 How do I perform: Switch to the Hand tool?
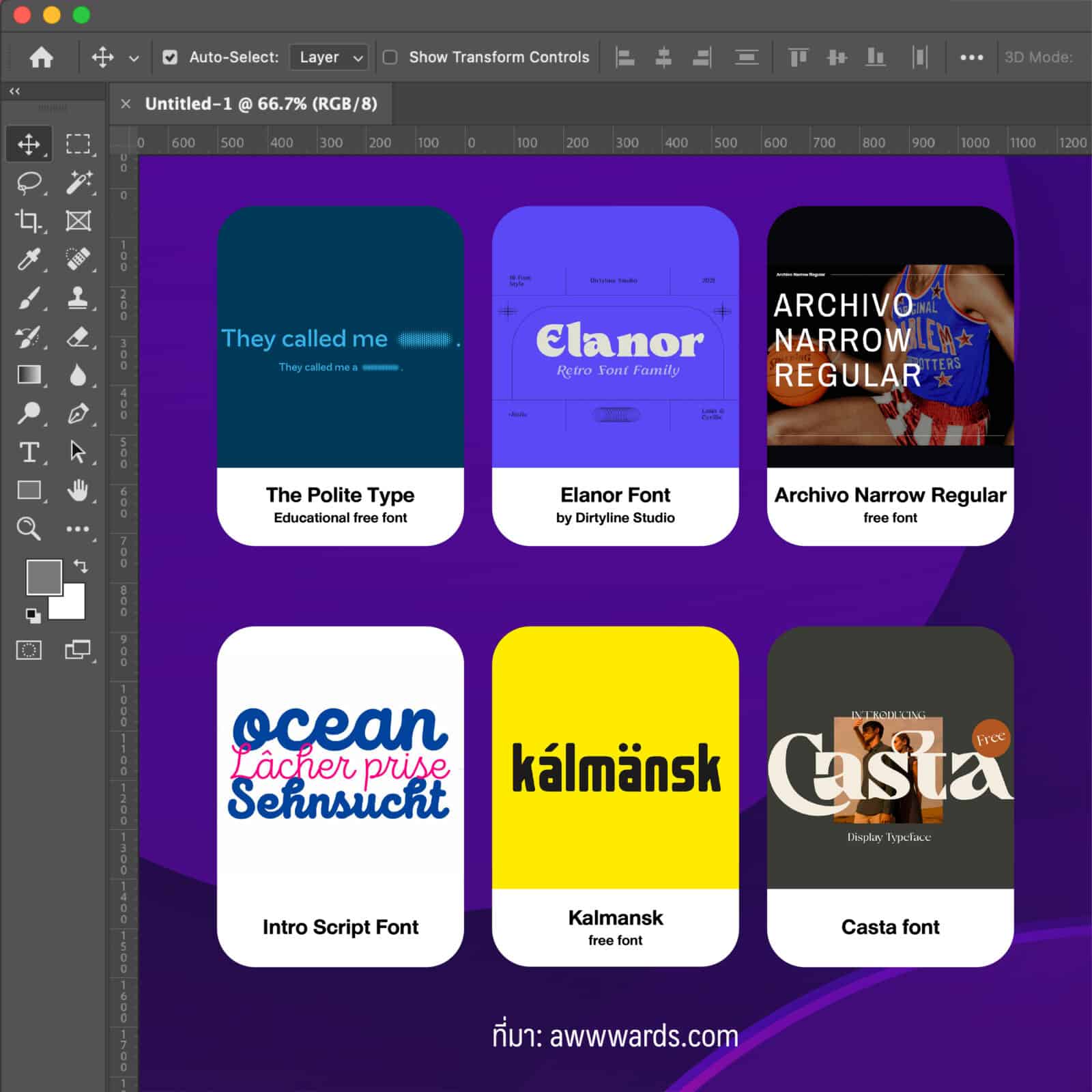pyautogui.click(x=78, y=490)
